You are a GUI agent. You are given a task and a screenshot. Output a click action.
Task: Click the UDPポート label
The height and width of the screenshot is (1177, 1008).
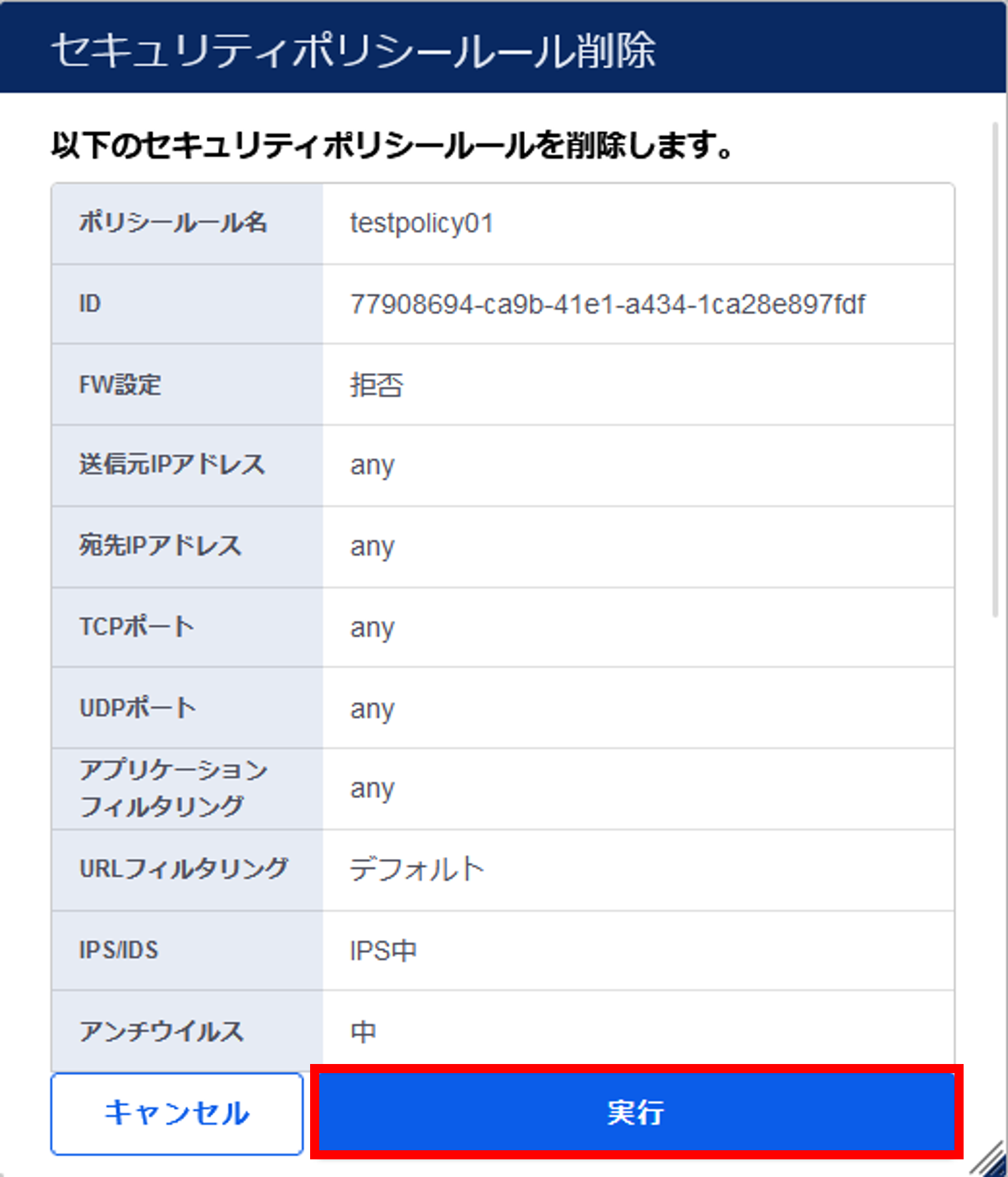(x=137, y=708)
